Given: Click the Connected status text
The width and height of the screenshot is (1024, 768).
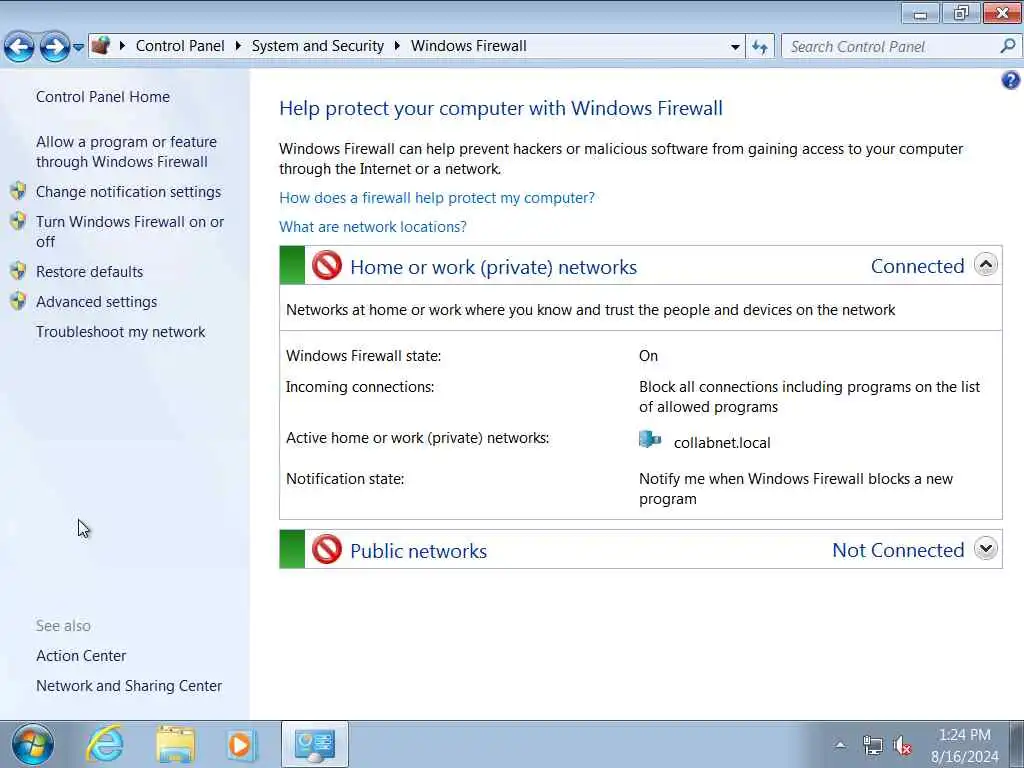Looking at the screenshot, I should click(x=917, y=266).
